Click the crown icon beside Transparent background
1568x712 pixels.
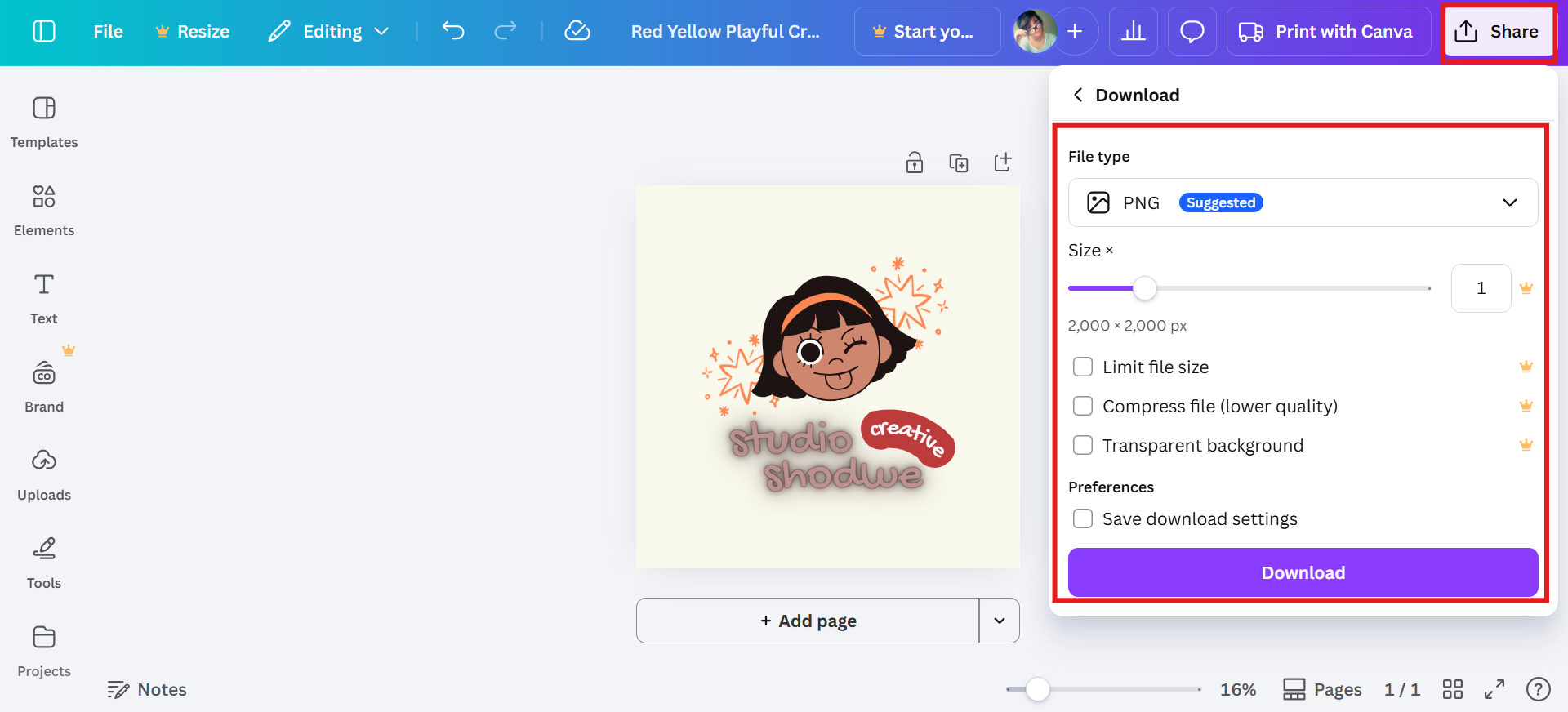pos(1526,445)
